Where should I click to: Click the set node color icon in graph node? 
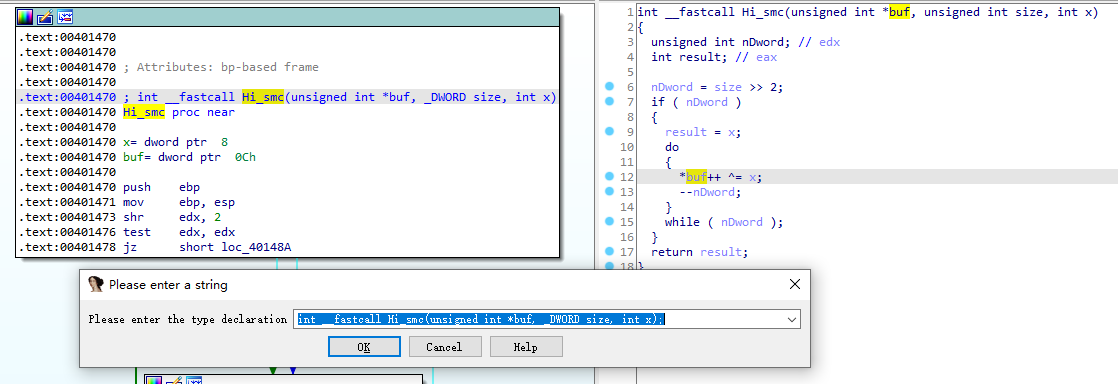(26, 17)
